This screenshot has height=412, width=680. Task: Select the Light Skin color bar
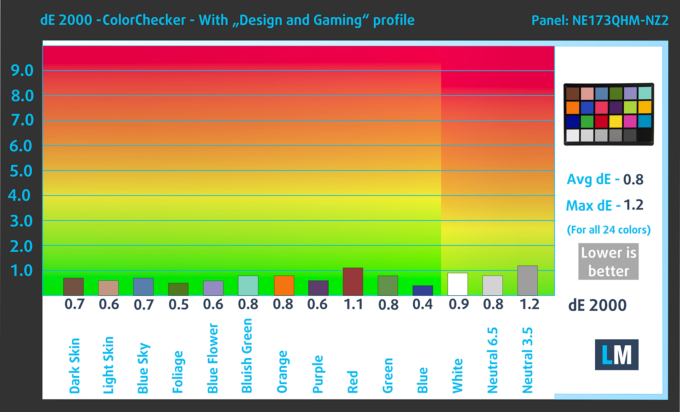108,288
